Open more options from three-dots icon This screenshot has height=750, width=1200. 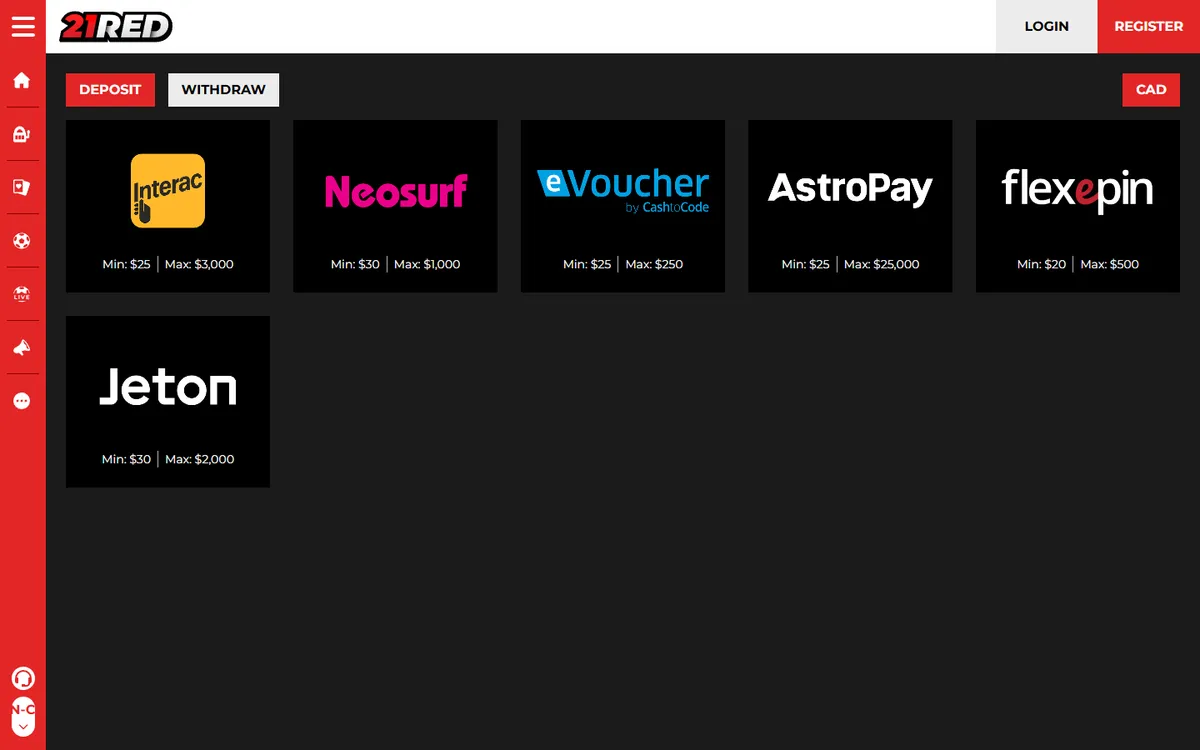coord(22,401)
